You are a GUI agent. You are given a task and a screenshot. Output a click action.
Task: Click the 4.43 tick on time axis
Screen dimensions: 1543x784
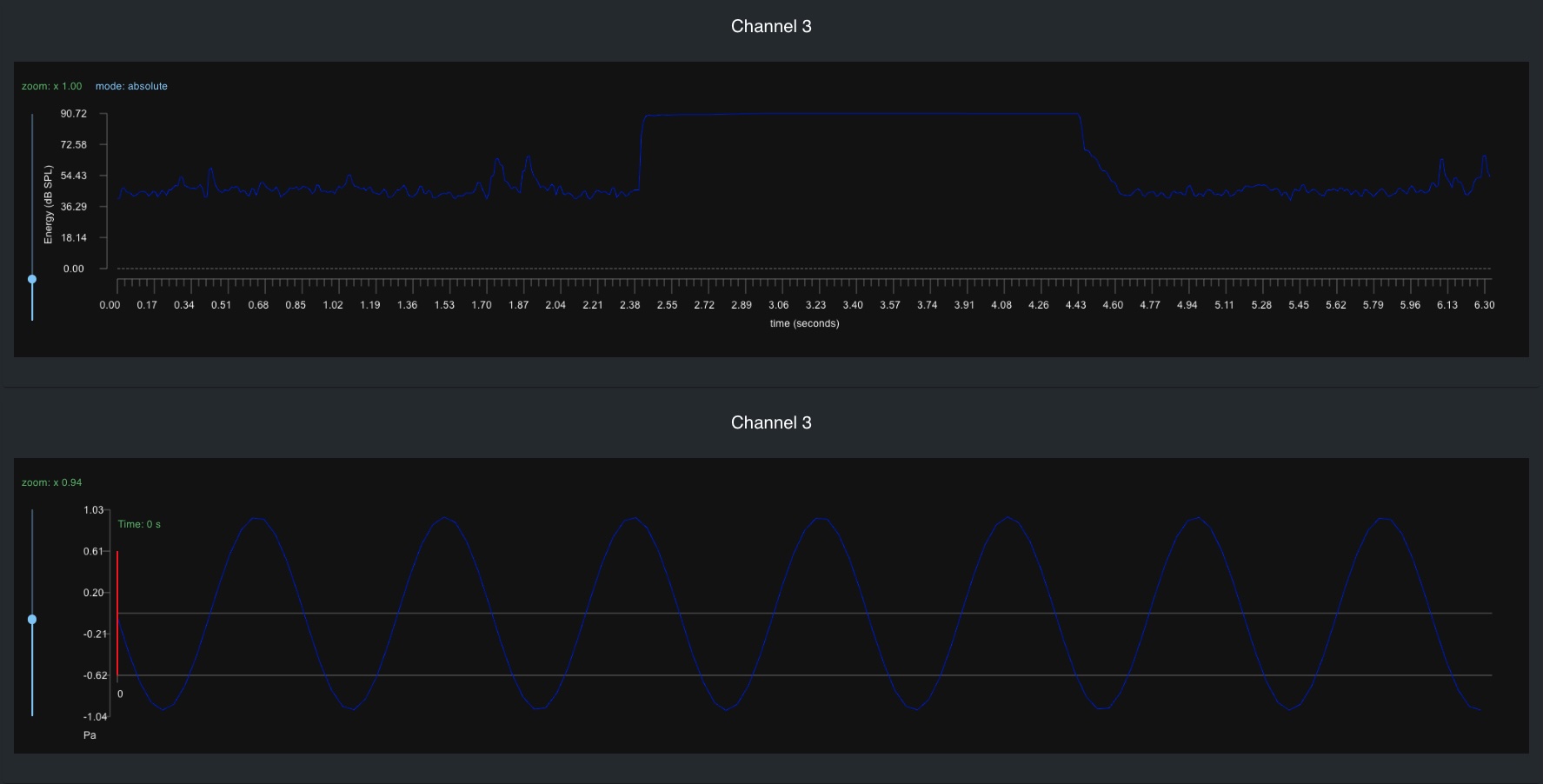coord(1076,305)
